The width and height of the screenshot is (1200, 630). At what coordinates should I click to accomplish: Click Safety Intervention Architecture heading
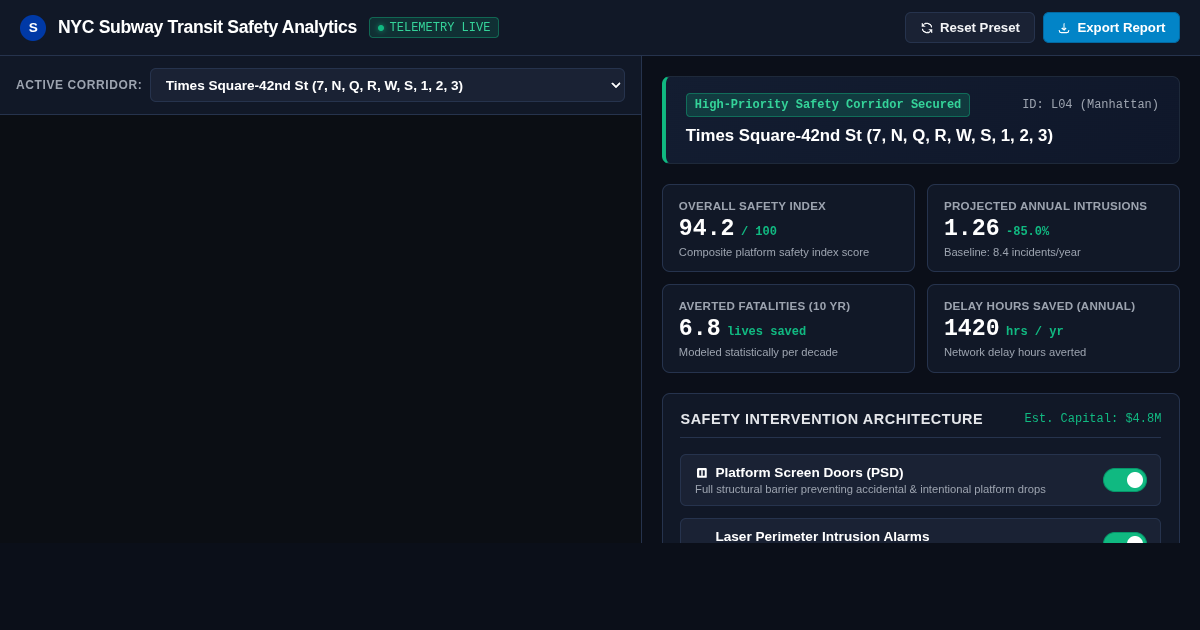click(832, 419)
